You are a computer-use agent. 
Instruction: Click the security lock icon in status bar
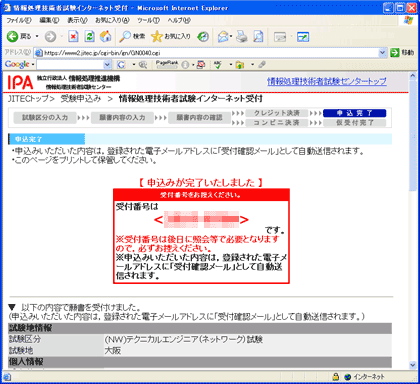(335, 377)
